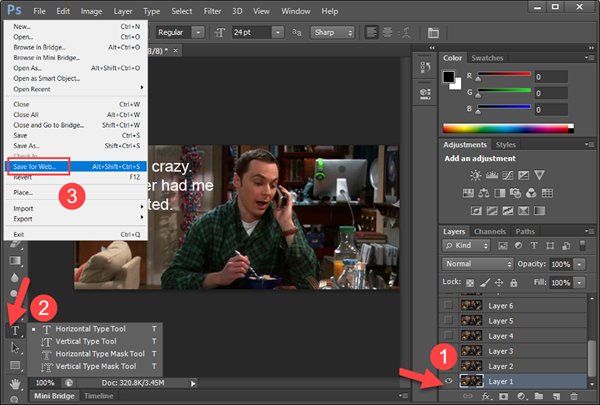Add a Hue/Saturation adjustment
Viewport: 600px width, 405px height.
pos(468,193)
